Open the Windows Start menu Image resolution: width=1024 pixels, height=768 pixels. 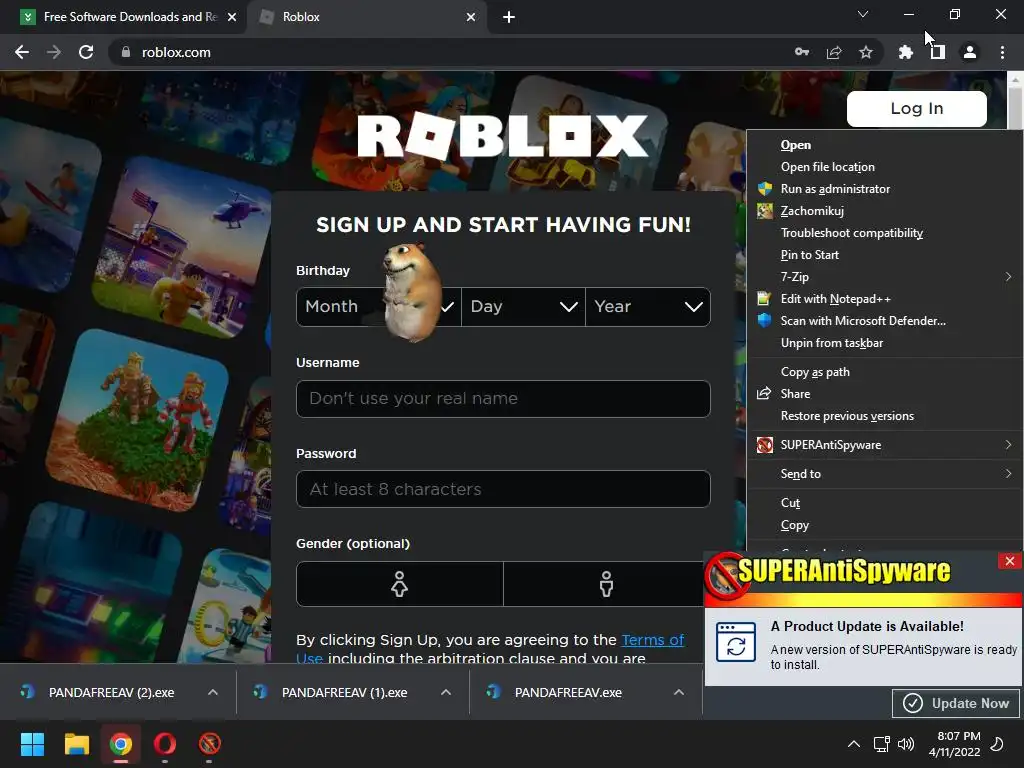[x=32, y=744]
